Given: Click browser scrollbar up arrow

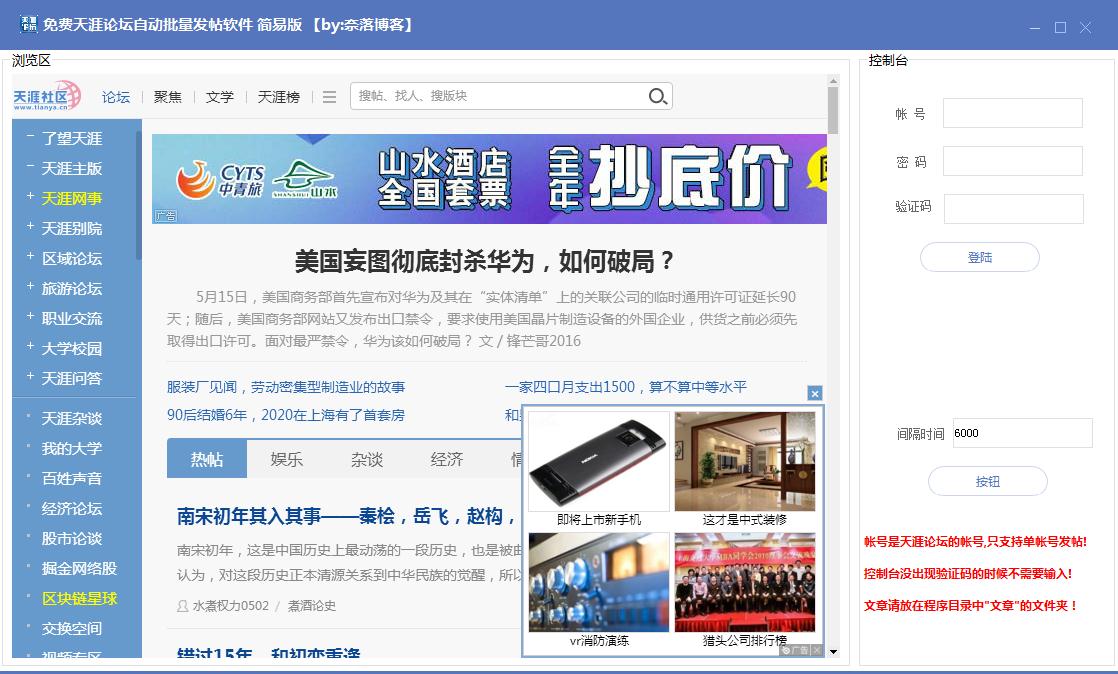Looking at the screenshot, I should 833,81.
